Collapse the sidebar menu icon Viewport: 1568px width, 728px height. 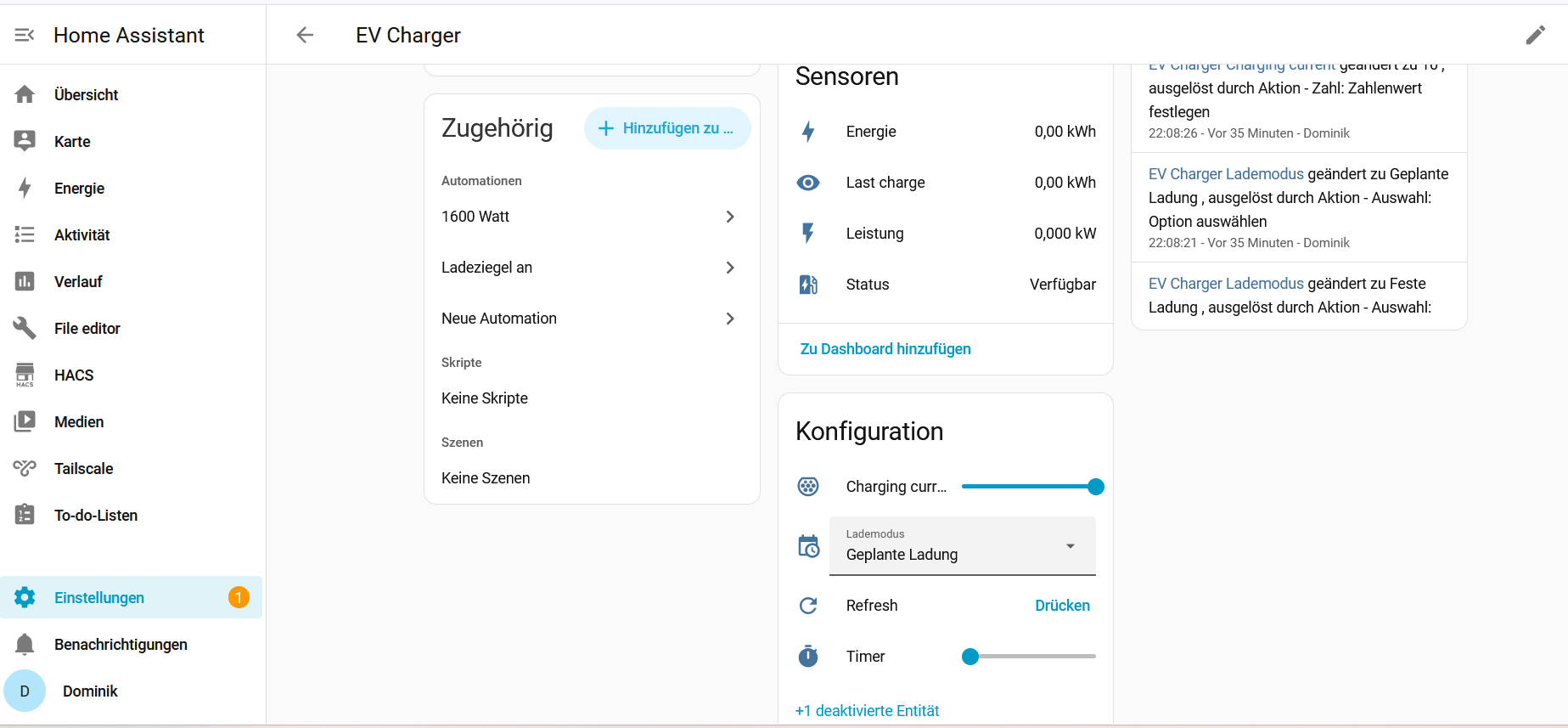click(x=25, y=35)
